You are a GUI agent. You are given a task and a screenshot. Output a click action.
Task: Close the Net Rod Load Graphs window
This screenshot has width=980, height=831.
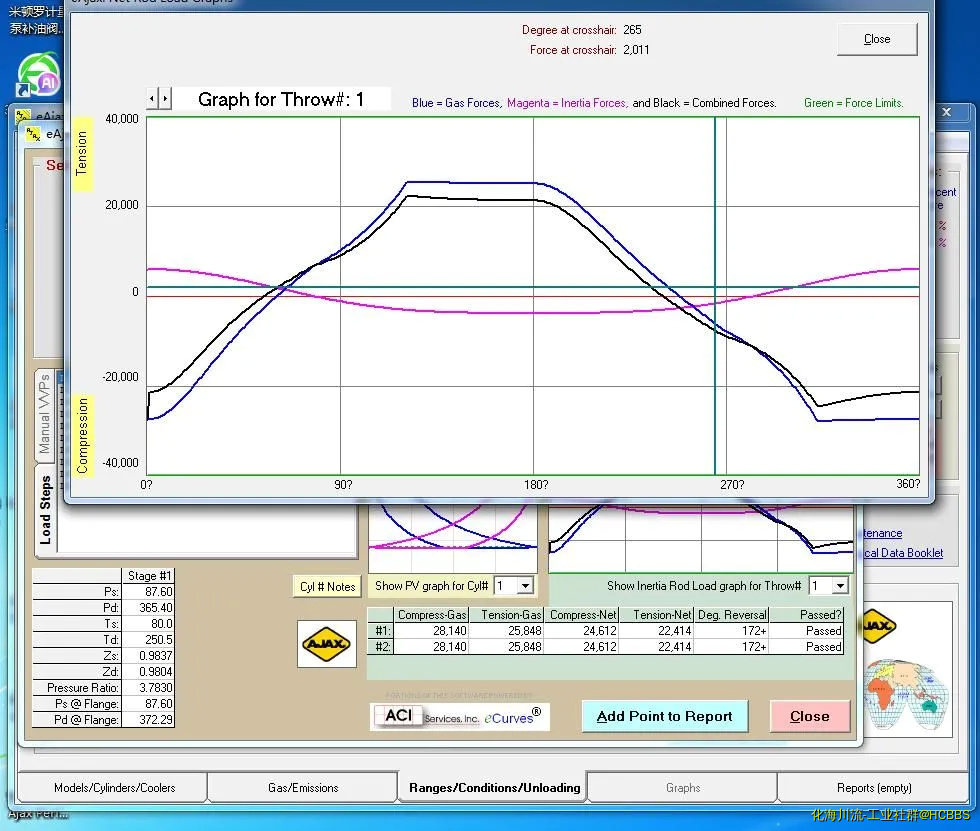[876, 39]
